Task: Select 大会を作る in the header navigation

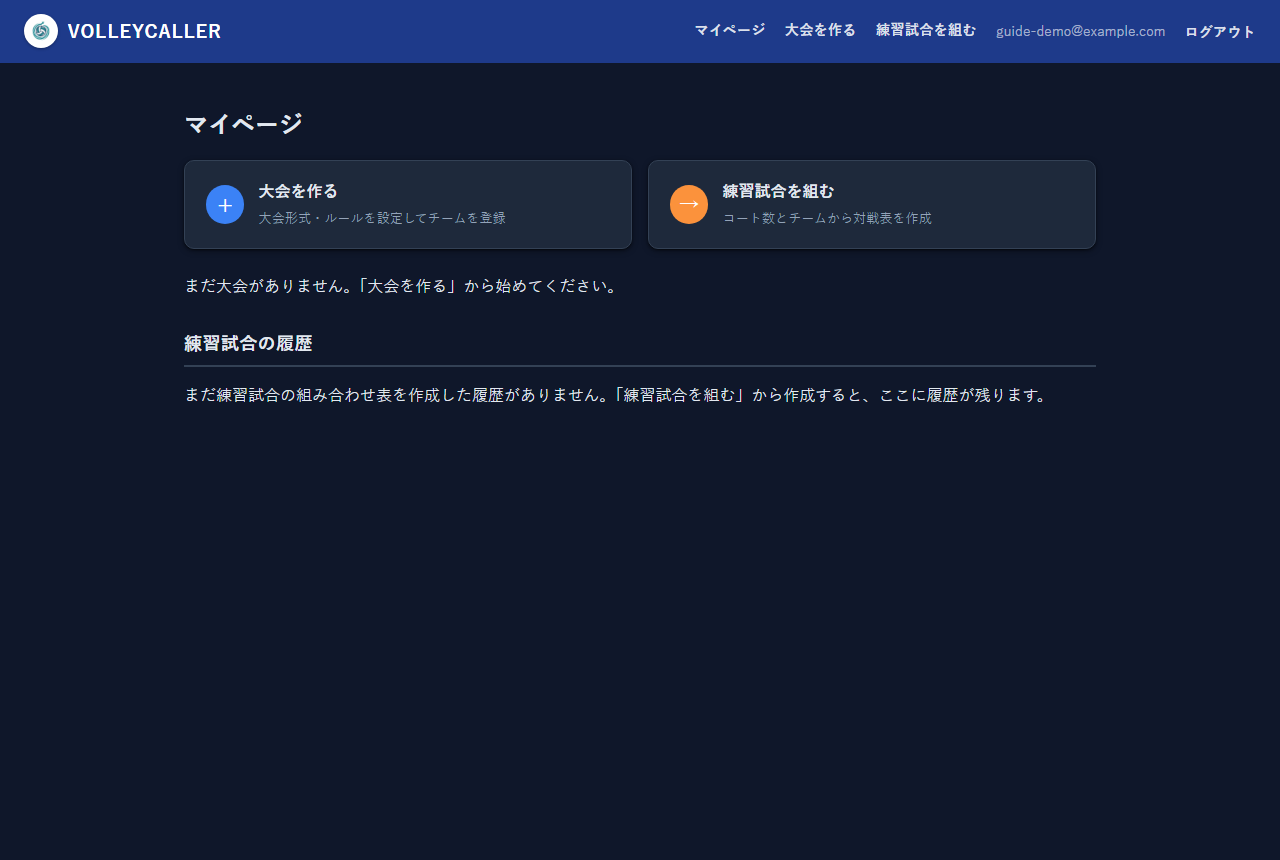Action: pyautogui.click(x=820, y=31)
